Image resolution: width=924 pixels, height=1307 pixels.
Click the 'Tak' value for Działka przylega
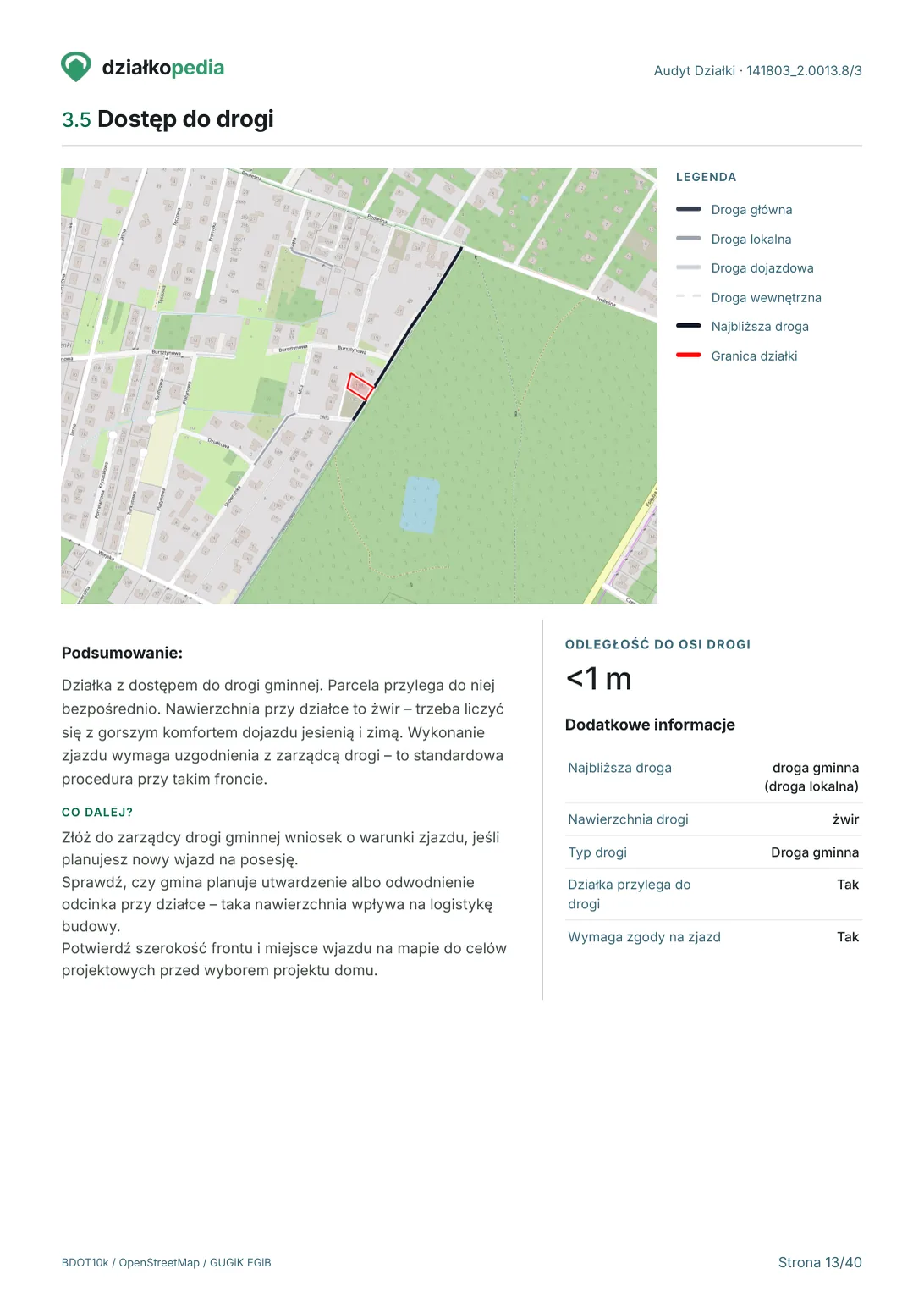(x=848, y=885)
